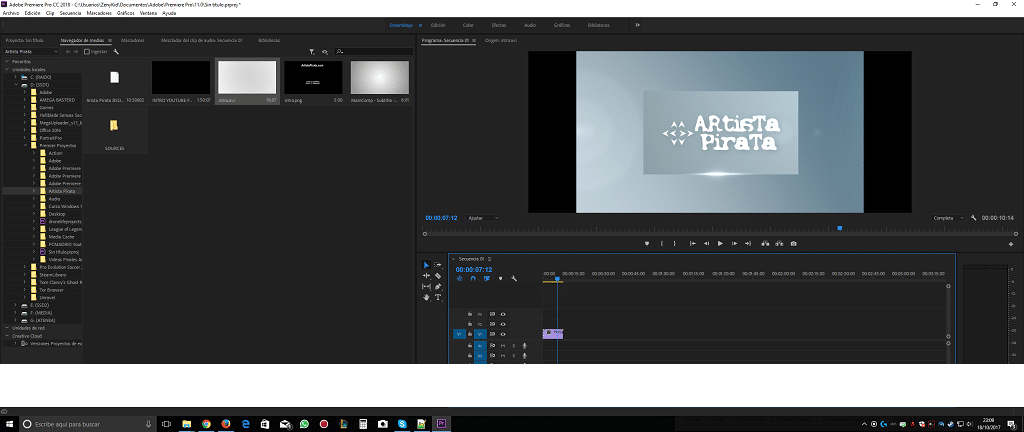Step forward one frame
The image size is (1024, 432).
(734, 243)
